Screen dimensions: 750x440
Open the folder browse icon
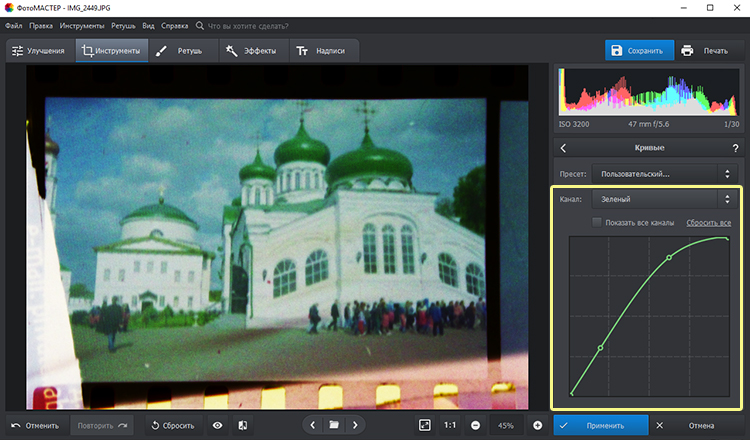tap(334, 425)
